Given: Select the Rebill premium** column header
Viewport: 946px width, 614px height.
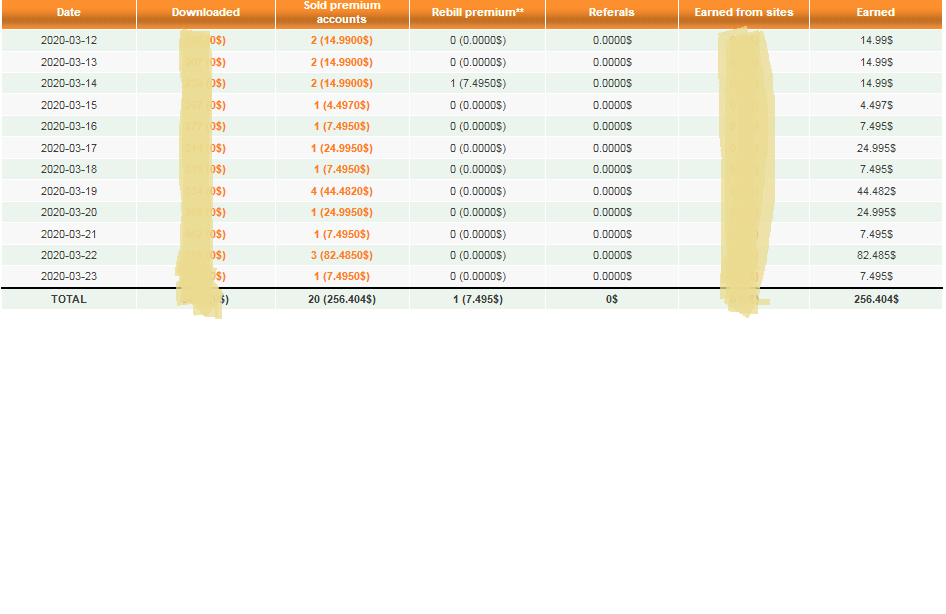Looking at the screenshot, I should (477, 13).
